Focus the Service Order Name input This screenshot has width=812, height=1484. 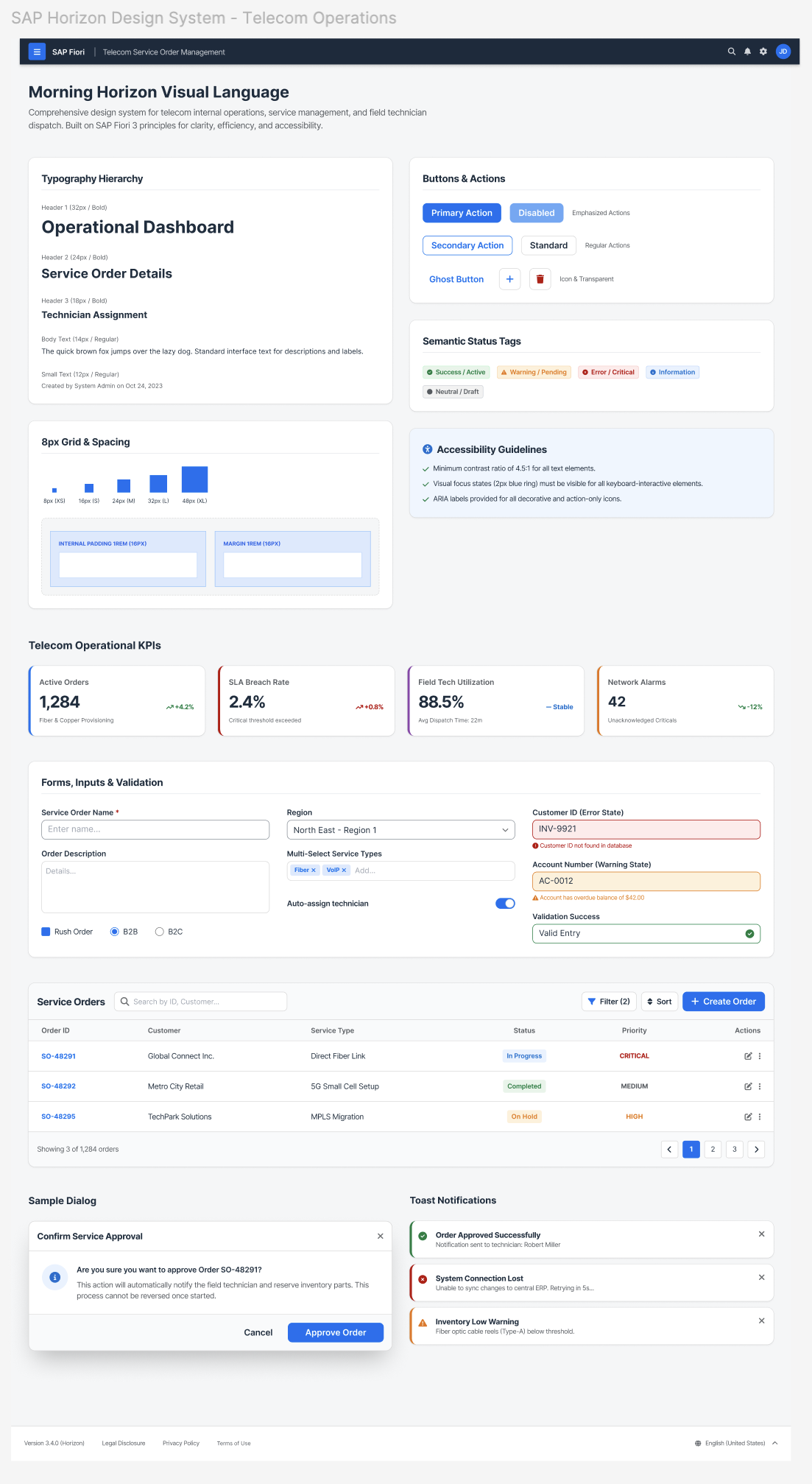point(155,829)
